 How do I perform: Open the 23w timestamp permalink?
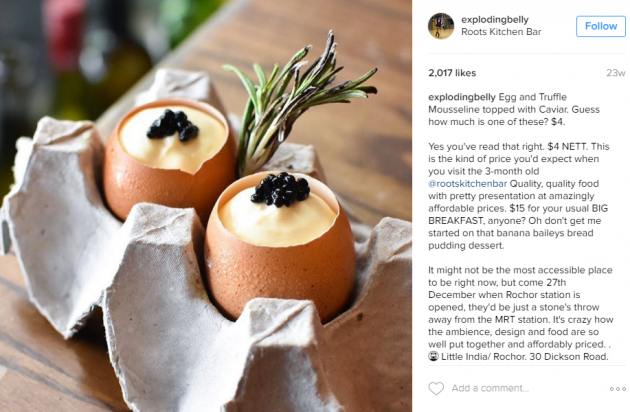pos(616,73)
